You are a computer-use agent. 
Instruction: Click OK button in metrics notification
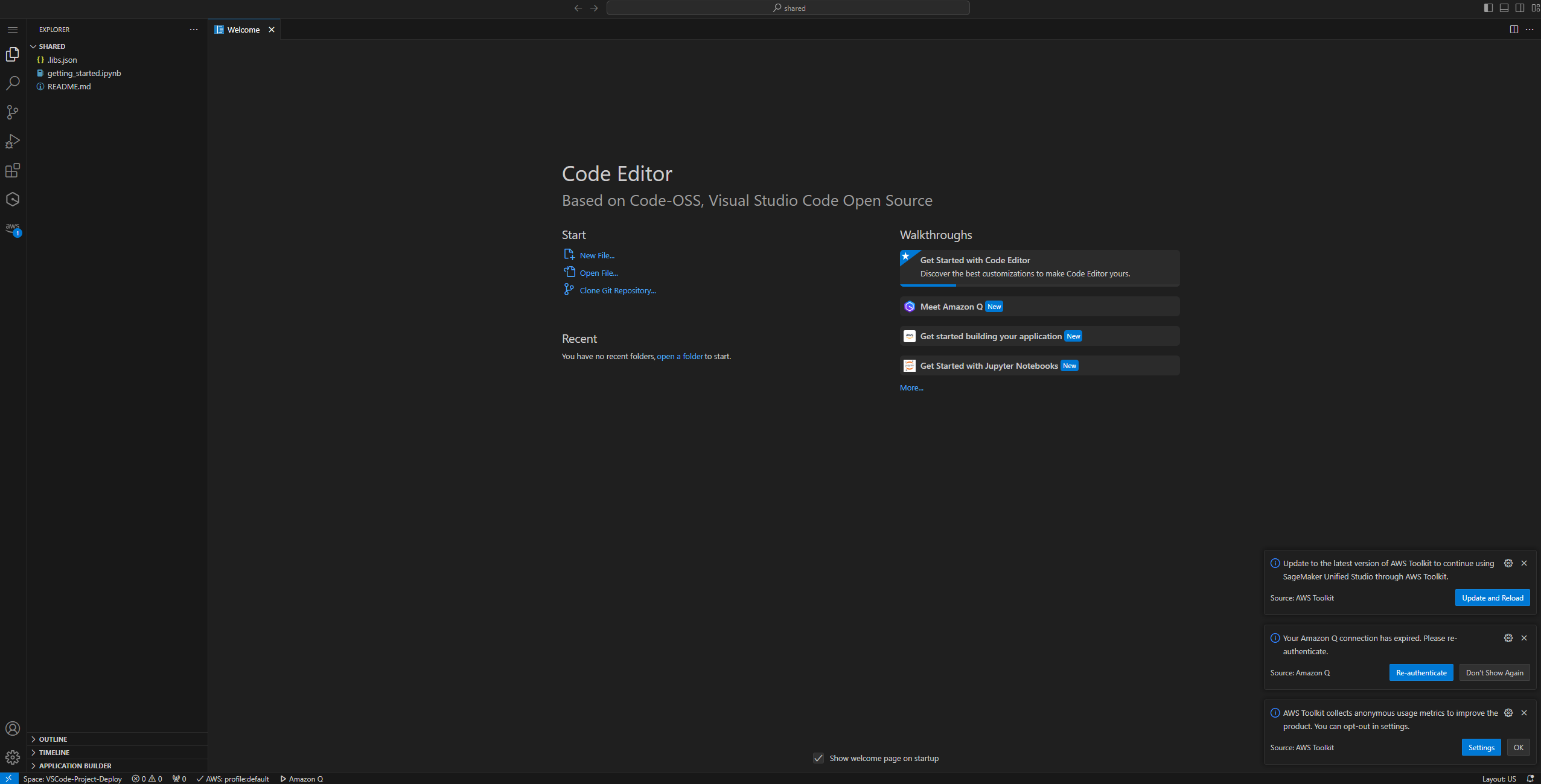pos(1518,747)
